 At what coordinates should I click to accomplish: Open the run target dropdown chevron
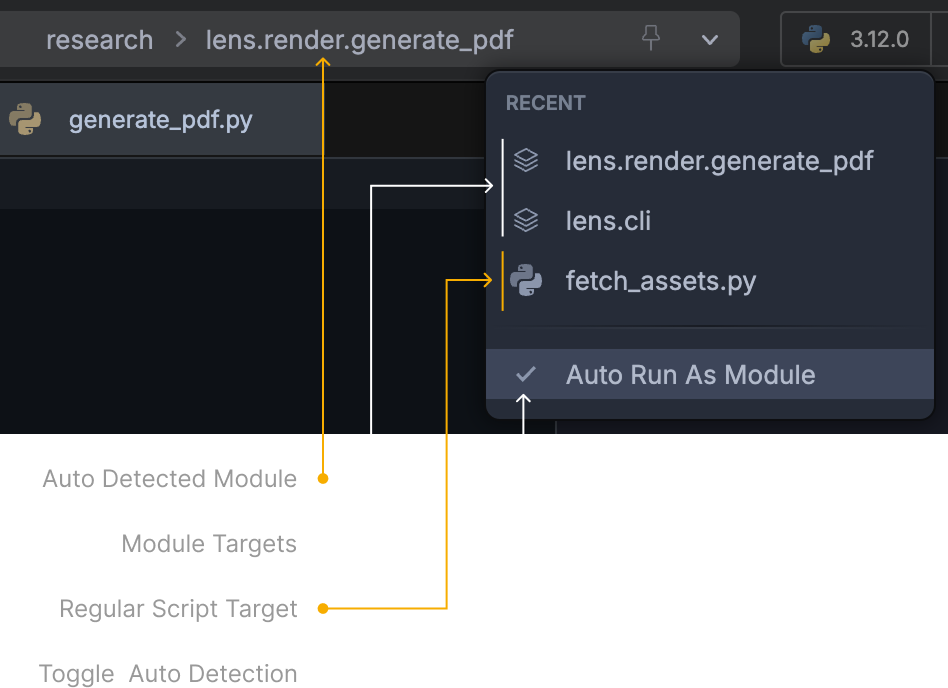(709, 40)
